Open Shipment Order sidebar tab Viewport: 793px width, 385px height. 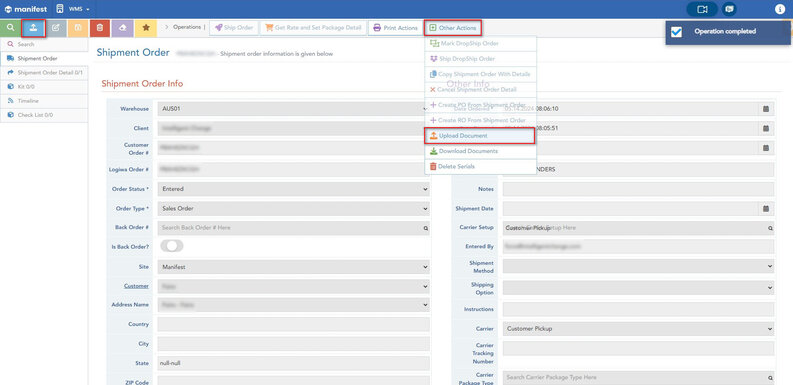point(44,58)
